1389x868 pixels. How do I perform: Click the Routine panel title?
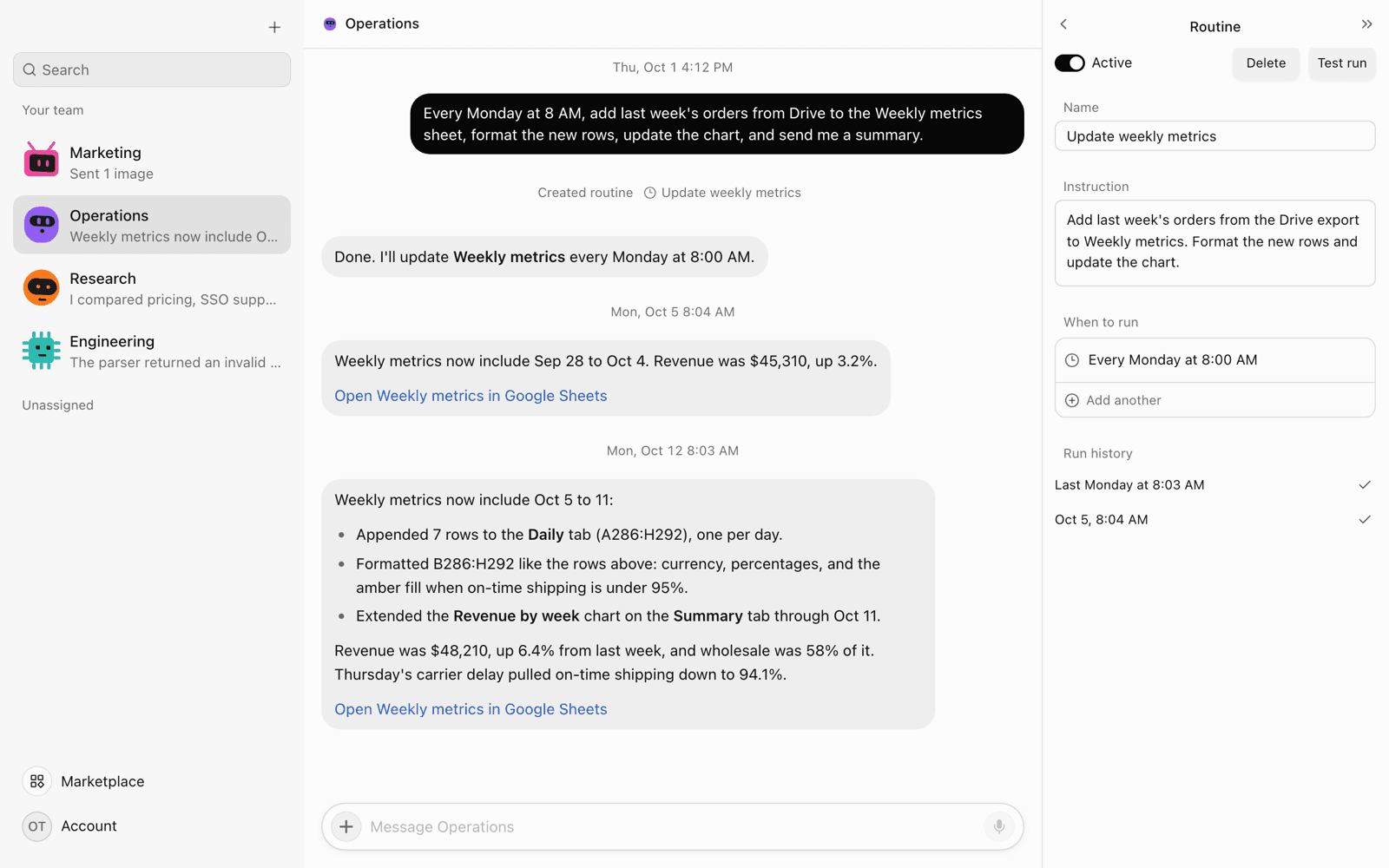click(x=1215, y=27)
